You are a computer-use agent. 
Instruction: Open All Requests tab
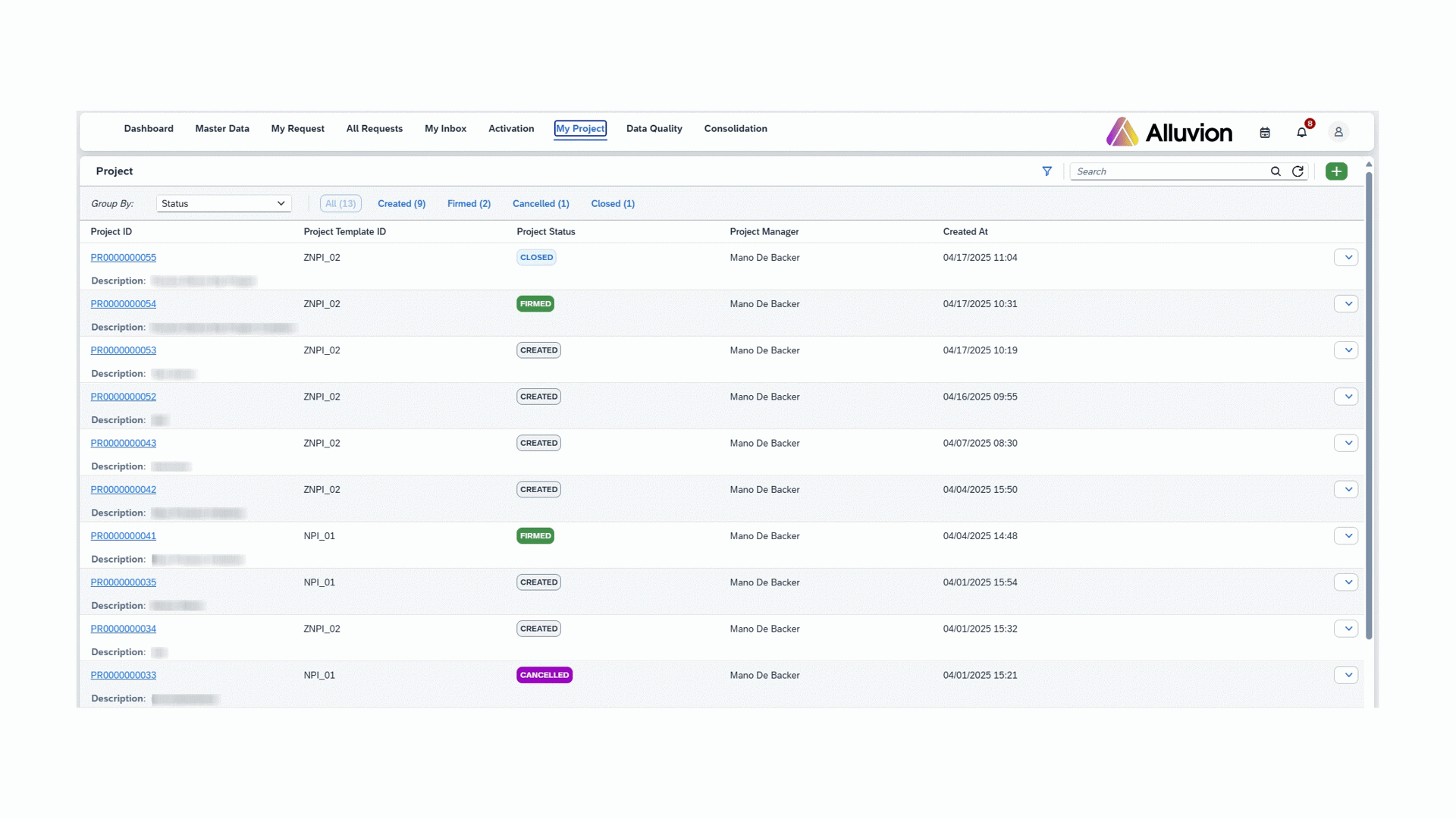click(x=375, y=129)
